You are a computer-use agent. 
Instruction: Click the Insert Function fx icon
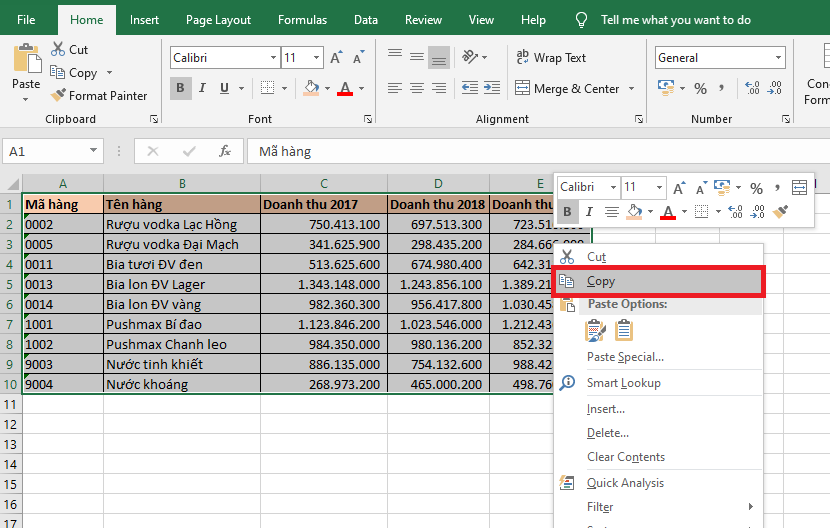pyautogui.click(x=225, y=151)
